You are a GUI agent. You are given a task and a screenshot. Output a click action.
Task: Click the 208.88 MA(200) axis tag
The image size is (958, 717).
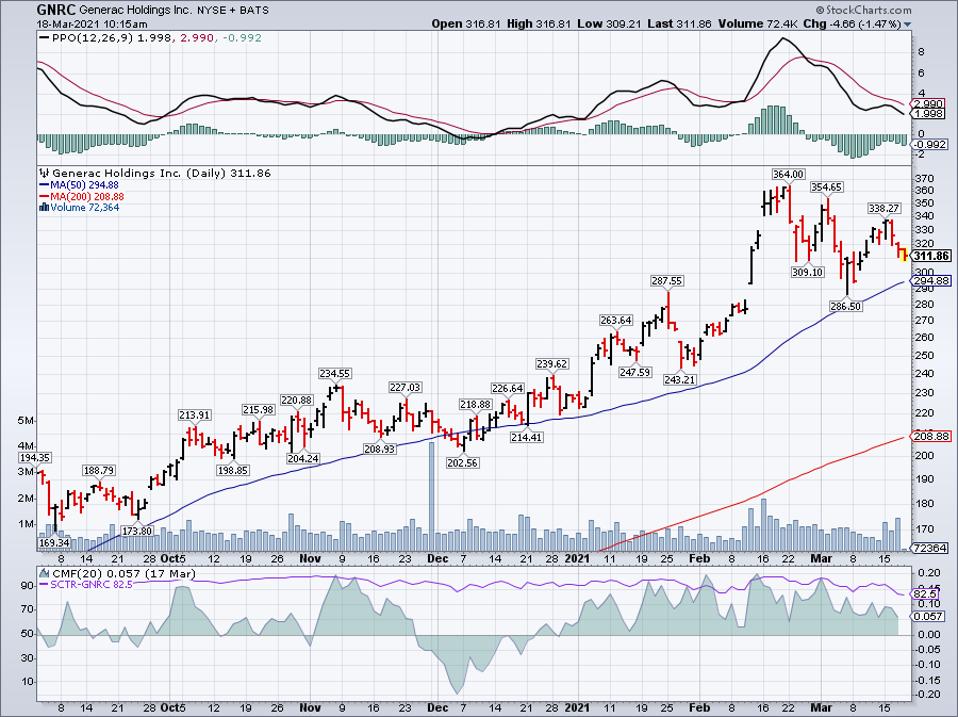tap(932, 436)
